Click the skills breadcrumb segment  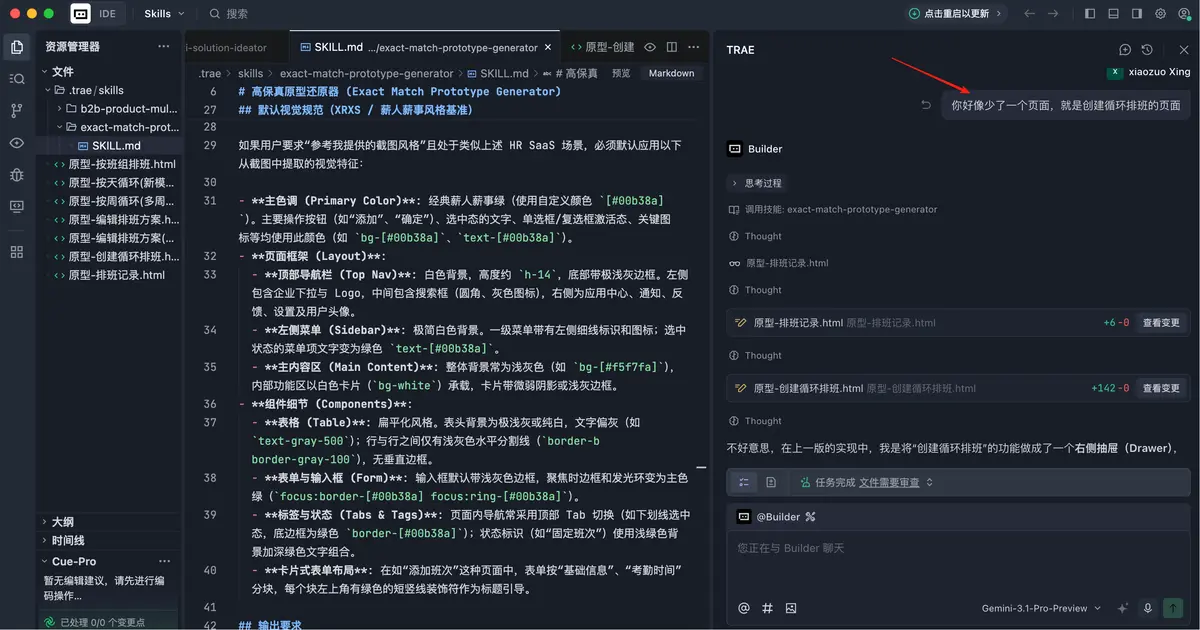click(250, 73)
